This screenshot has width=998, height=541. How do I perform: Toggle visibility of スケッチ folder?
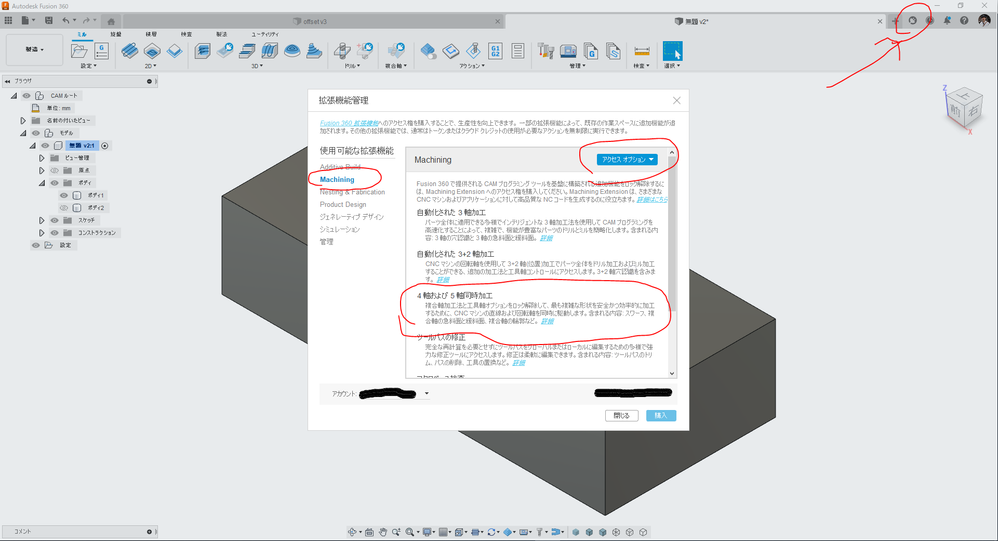coord(55,220)
